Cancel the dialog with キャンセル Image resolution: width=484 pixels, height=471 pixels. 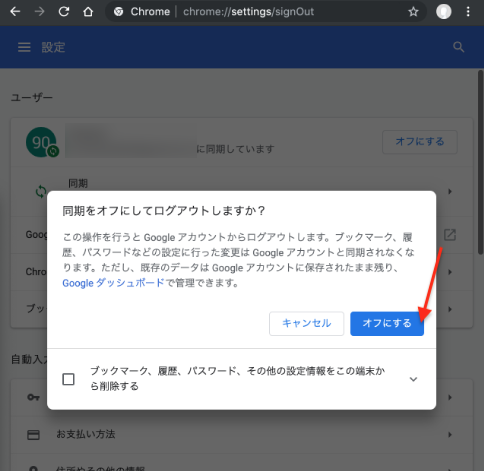(x=306, y=323)
